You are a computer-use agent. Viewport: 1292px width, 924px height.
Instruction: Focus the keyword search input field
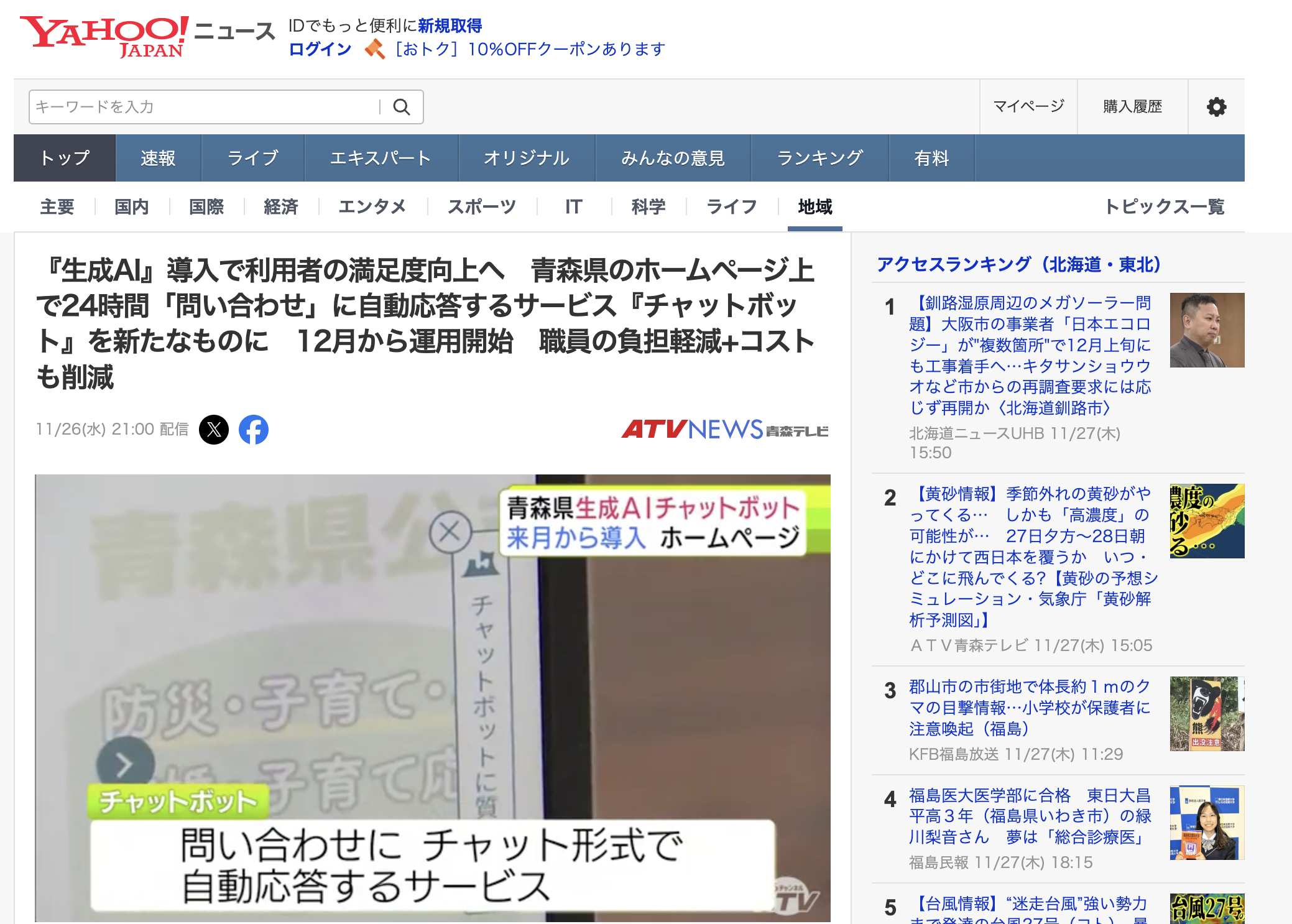pos(205,107)
